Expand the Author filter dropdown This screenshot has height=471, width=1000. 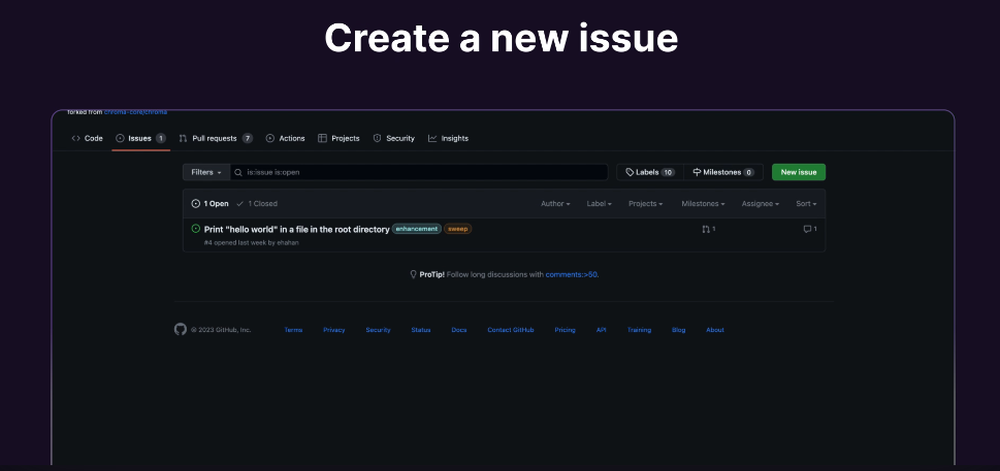(555, 204)
